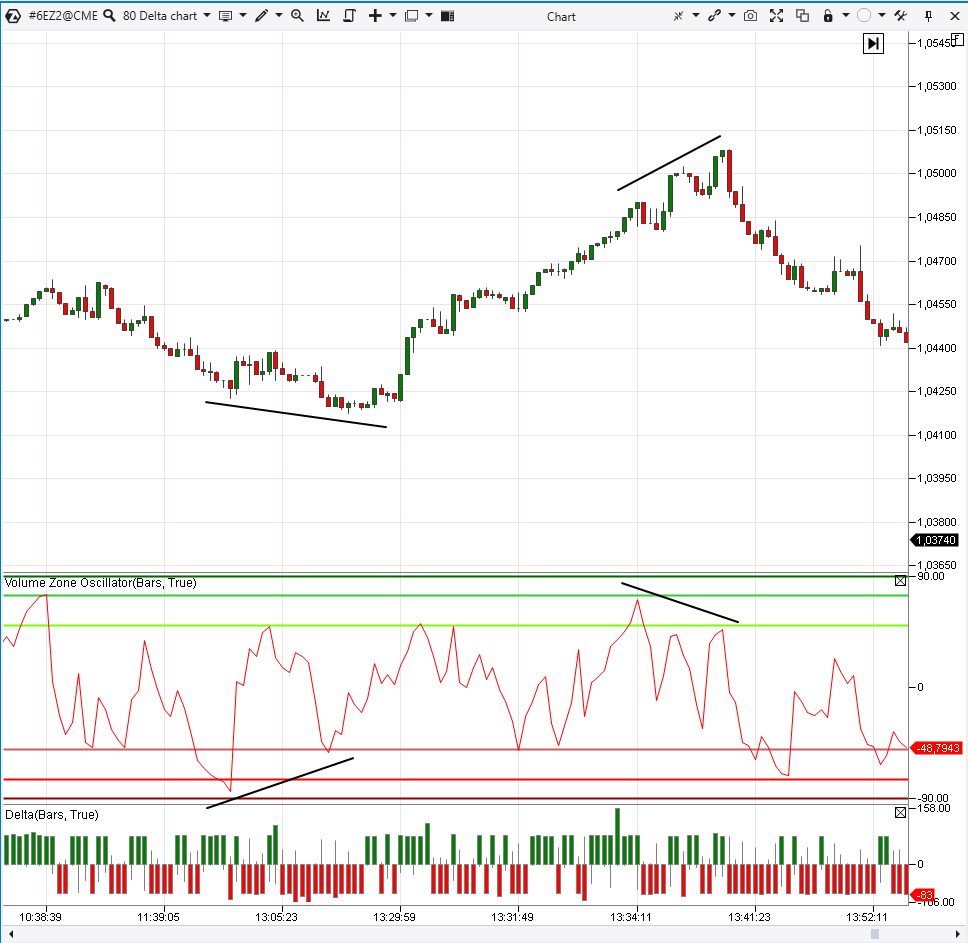Image resolution: width=968 pixels, height=943 pixels.
Task: Activate the chart zoom tool
Action: tap(297, 15)
